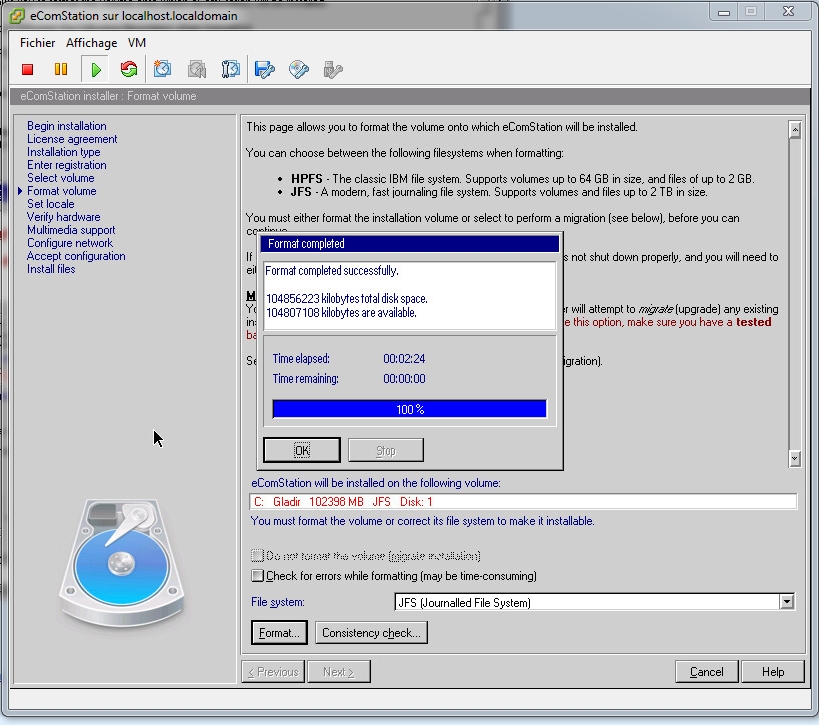819x726 pixels.
Task: Expand the File system dropdown arrow
Action: point(787,602)
